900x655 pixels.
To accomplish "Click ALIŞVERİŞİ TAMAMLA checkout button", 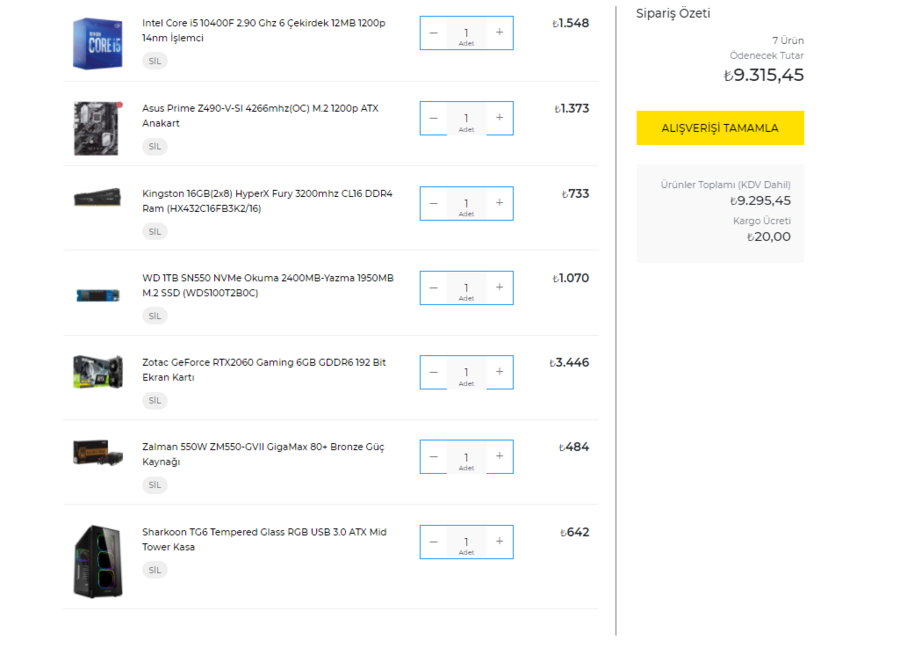I will (x=720, y=128).
